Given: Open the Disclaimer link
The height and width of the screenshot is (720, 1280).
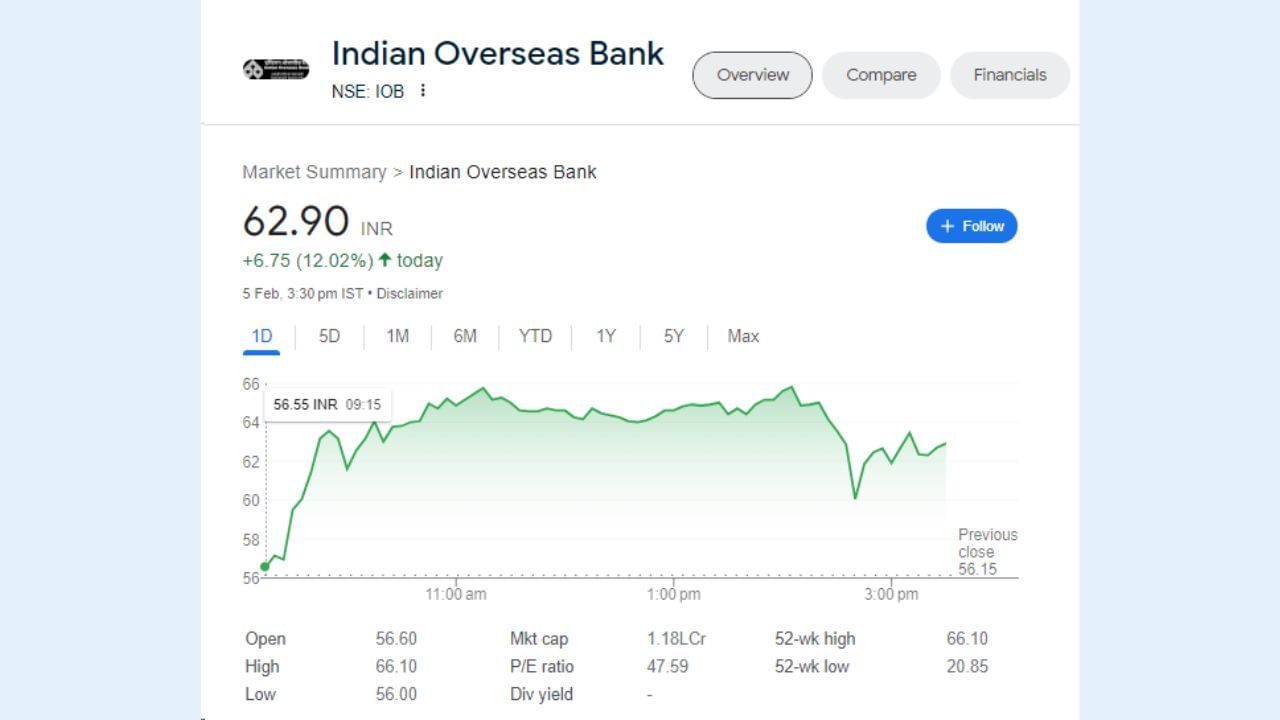Looking at the screenshot, I should point(409,294).
